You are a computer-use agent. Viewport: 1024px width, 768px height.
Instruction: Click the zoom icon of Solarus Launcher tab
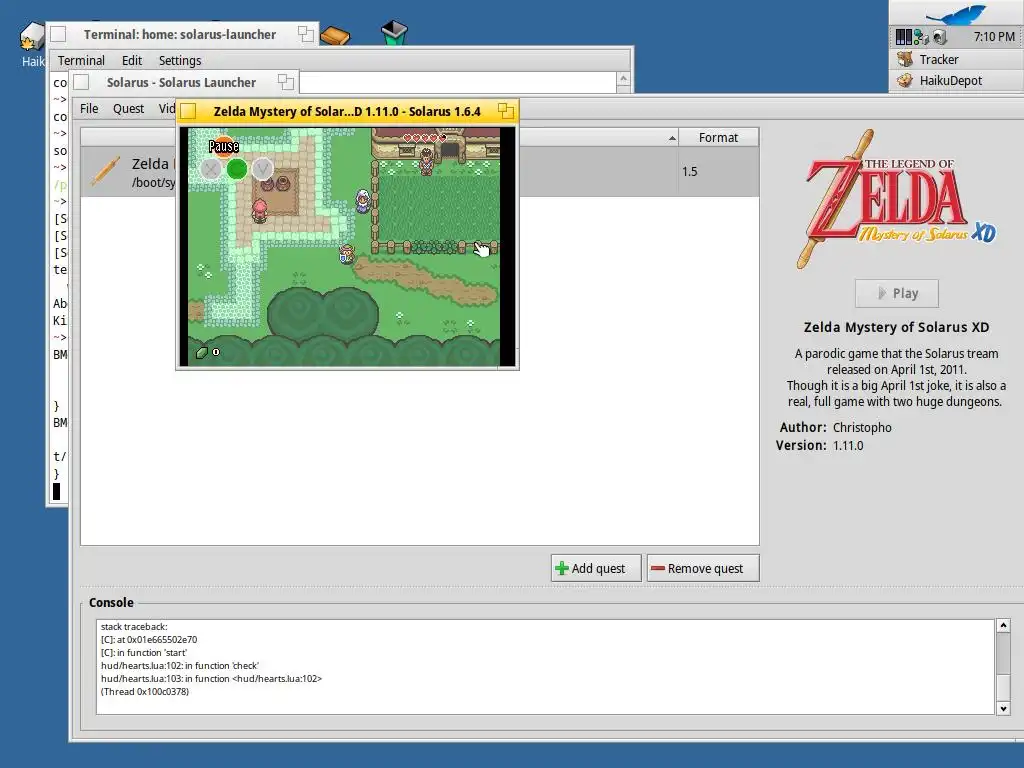pyautogui.click(x=285, y=82)
